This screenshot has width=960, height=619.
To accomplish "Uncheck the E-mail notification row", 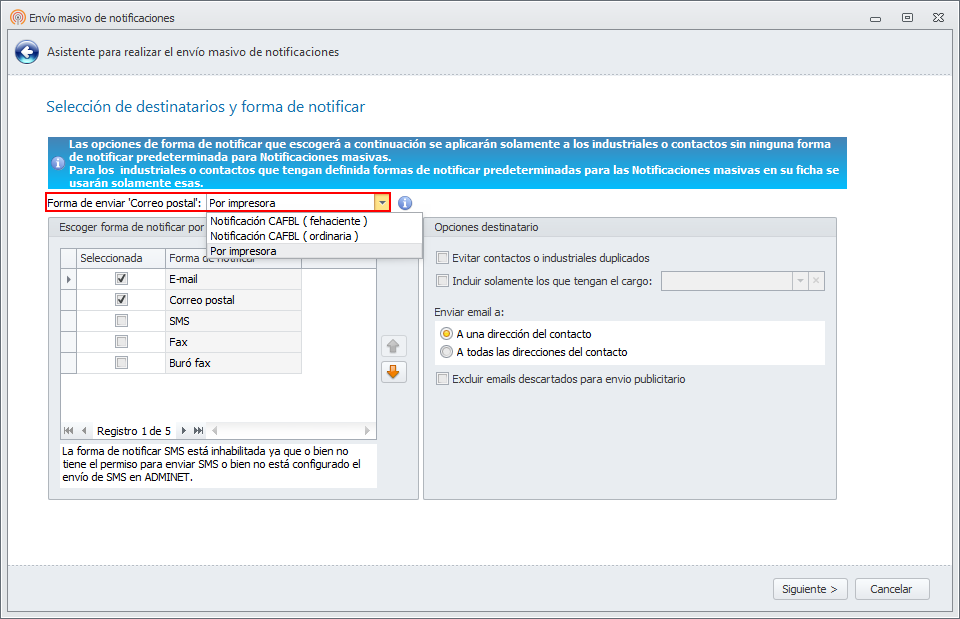I will [121, 279].
